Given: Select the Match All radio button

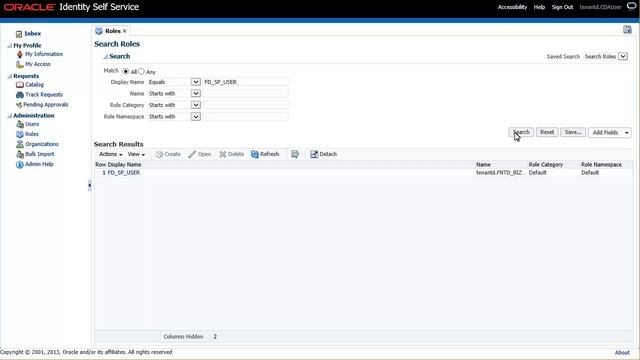Looking at the screenshot, I should (126, 71).
